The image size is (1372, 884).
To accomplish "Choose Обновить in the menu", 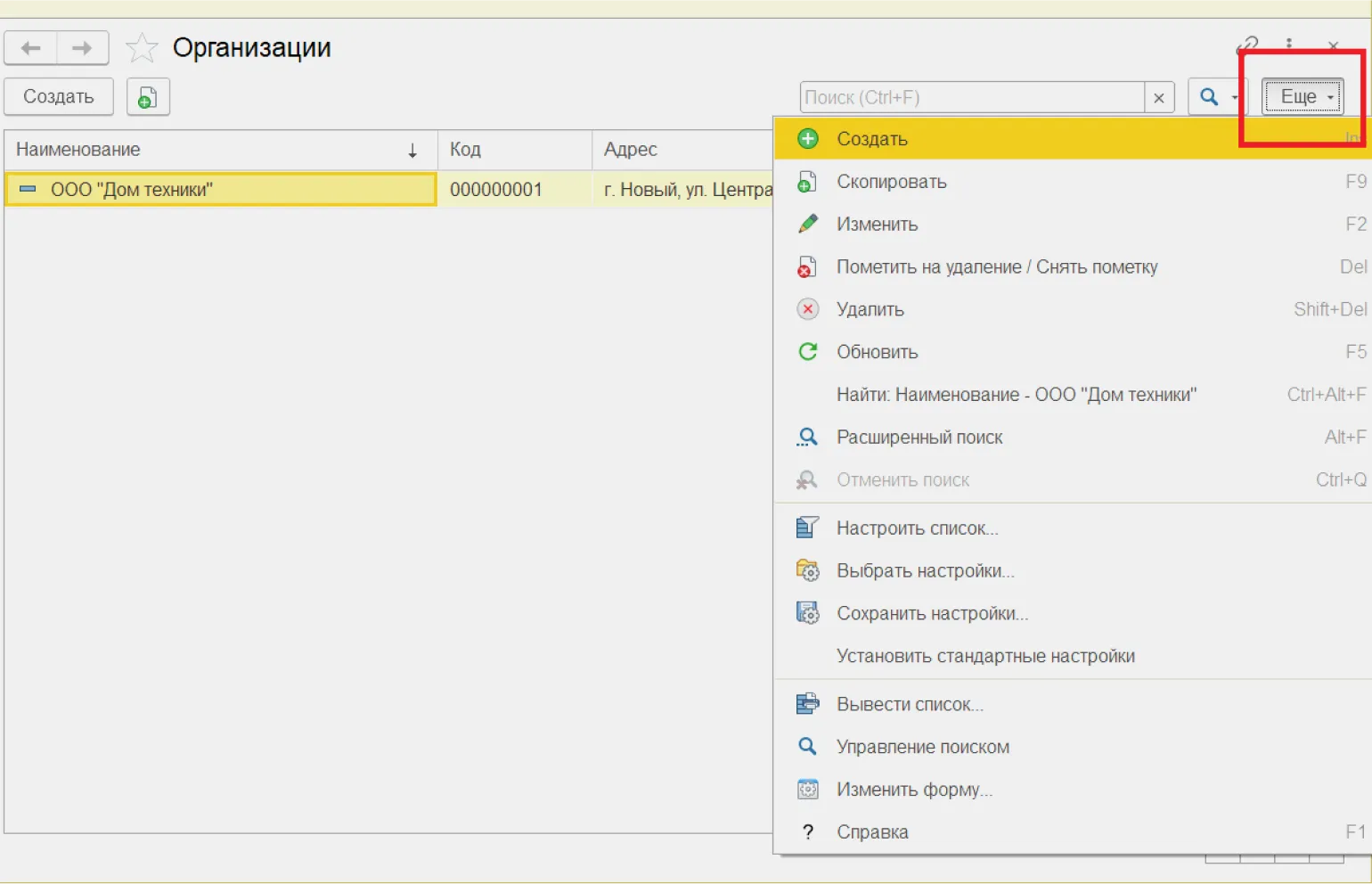I will pos(877,352).
